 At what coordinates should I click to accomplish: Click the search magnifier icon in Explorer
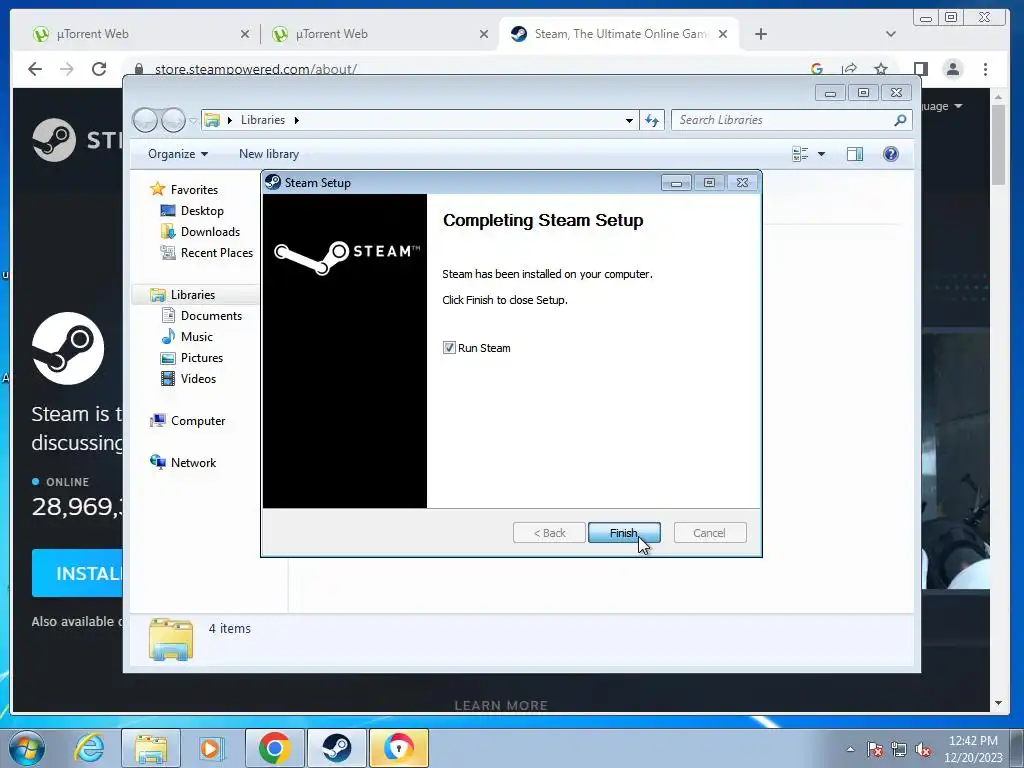tap(901, 120)
